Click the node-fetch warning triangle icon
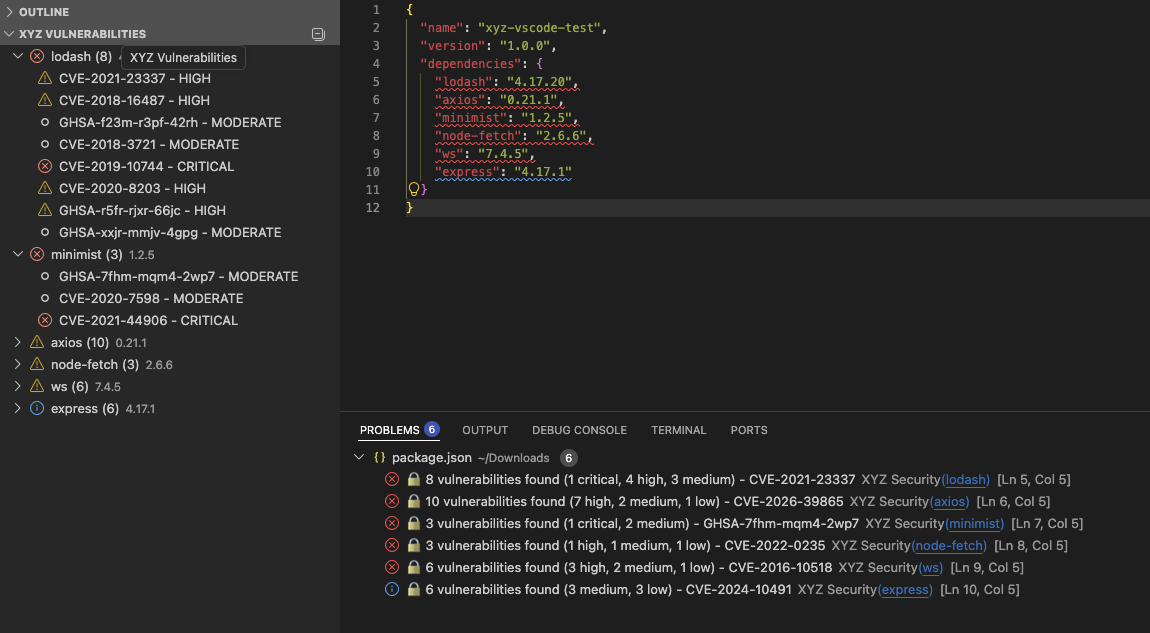This screenshot has height=633, width=1150. point(37,365)
